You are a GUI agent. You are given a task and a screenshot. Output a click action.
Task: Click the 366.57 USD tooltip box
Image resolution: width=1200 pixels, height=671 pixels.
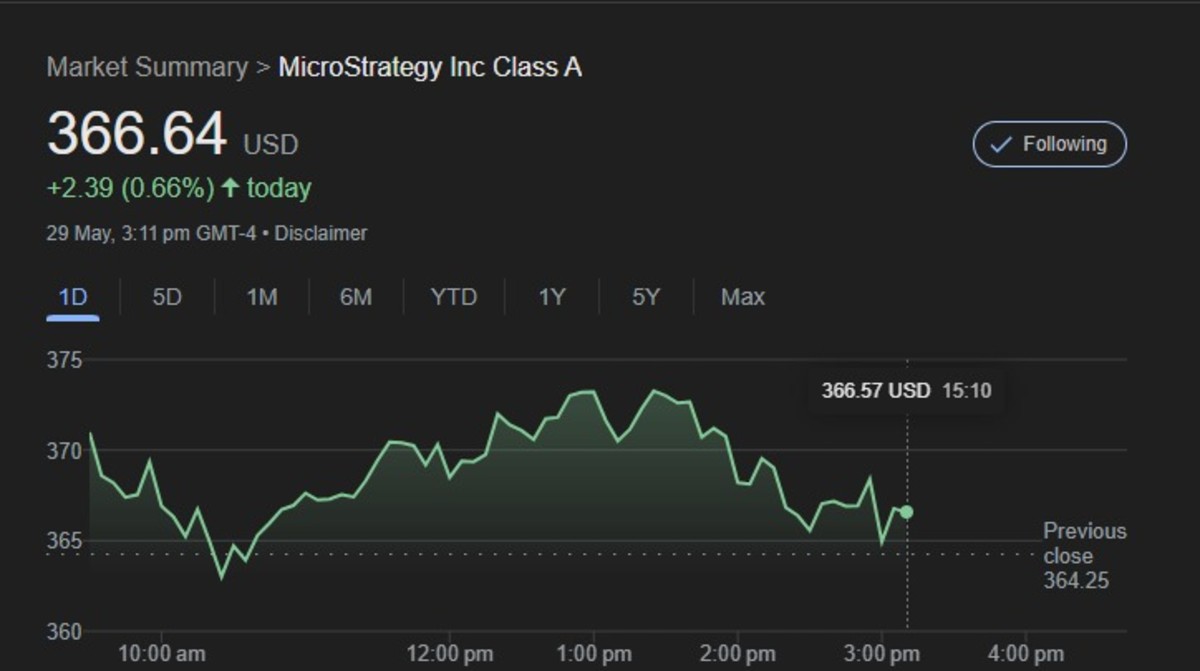coord(903,391)
